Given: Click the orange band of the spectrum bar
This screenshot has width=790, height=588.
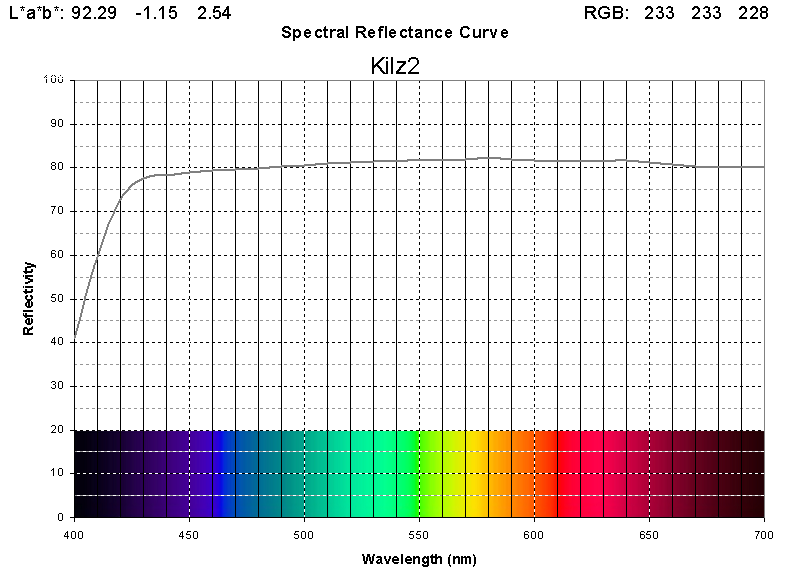Looking at the screenshot, I should tap(510, 474).
